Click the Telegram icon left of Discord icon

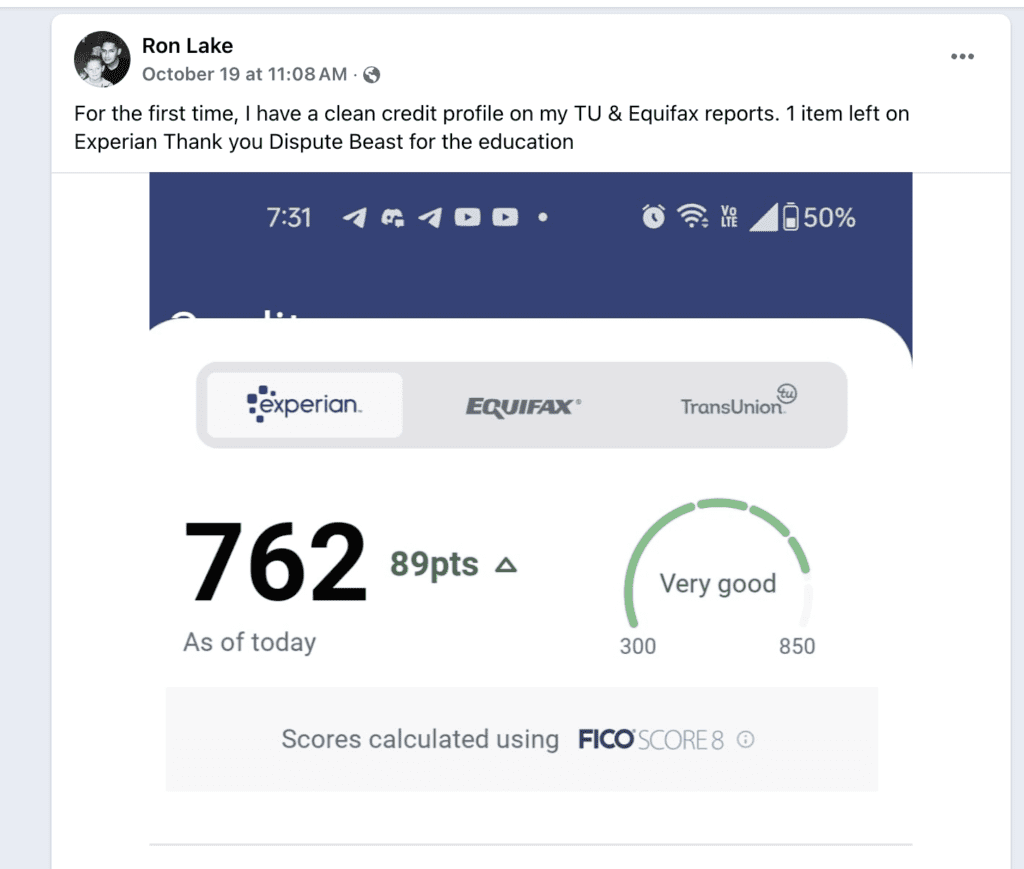[354, 218]
